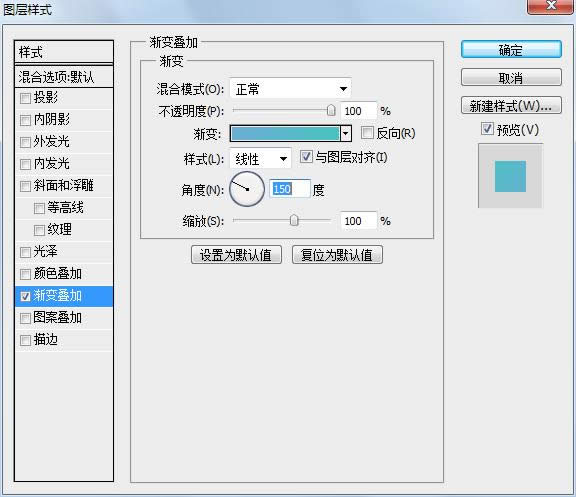Toggle the 预览 checkbox

(x=487, y=129)
